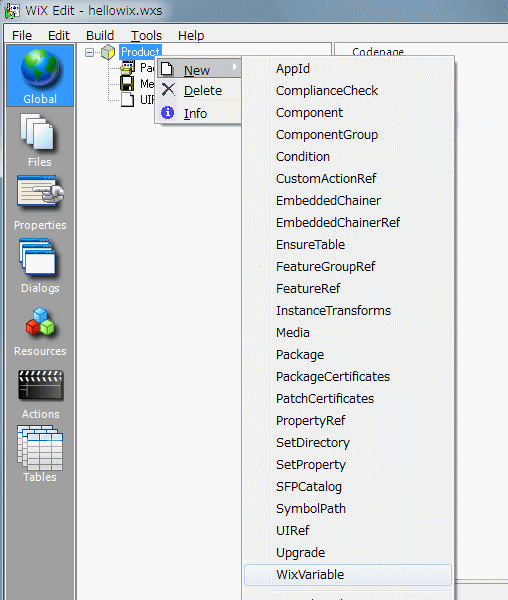
Task: Open the Build menu
Action: (x=100, y=36)
